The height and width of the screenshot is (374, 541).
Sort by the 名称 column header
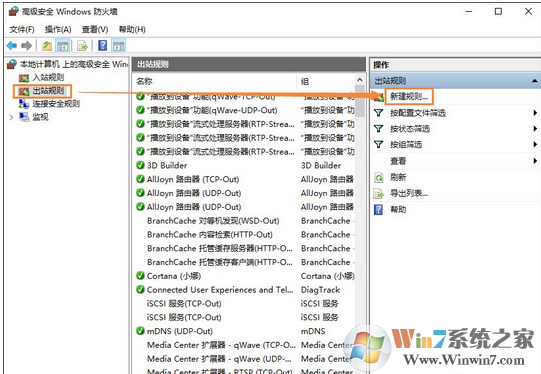(x=145, y=81)
